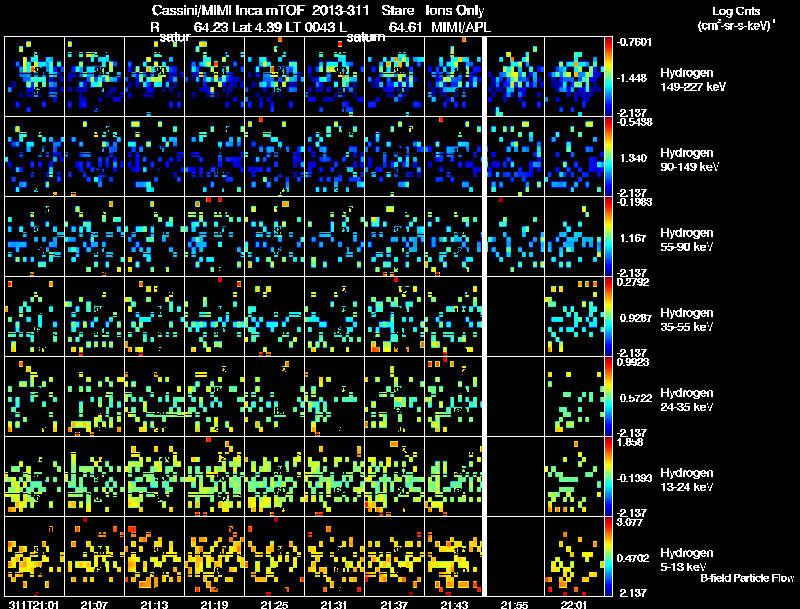Click the '0.5722' color scale value

(636, 398)
